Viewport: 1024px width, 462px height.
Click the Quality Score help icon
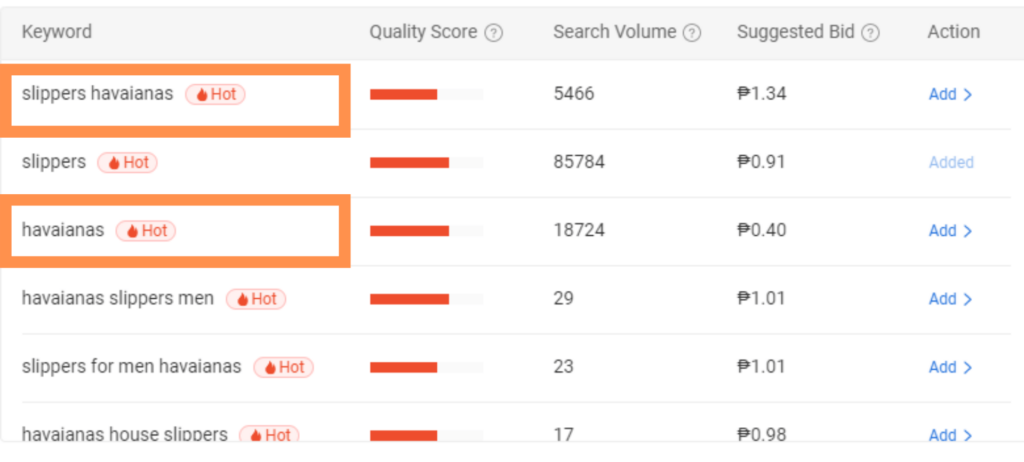point(493,33)
